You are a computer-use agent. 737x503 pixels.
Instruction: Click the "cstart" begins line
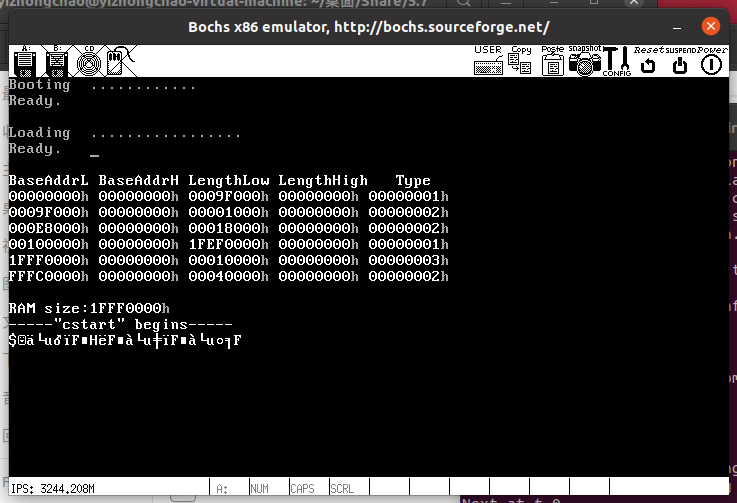click(x=120, y=324)
